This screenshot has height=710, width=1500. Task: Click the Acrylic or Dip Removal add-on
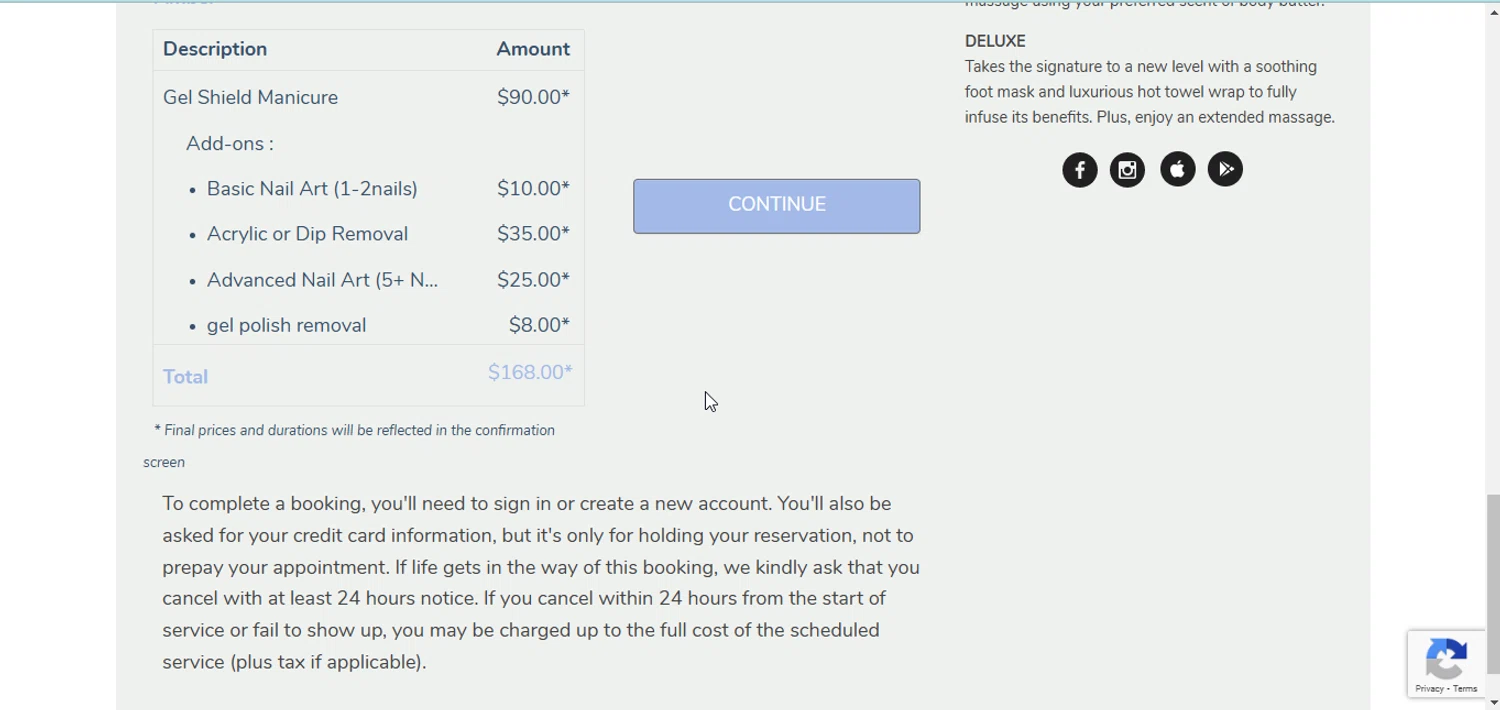pyautogui.click(x=307, y=234)
